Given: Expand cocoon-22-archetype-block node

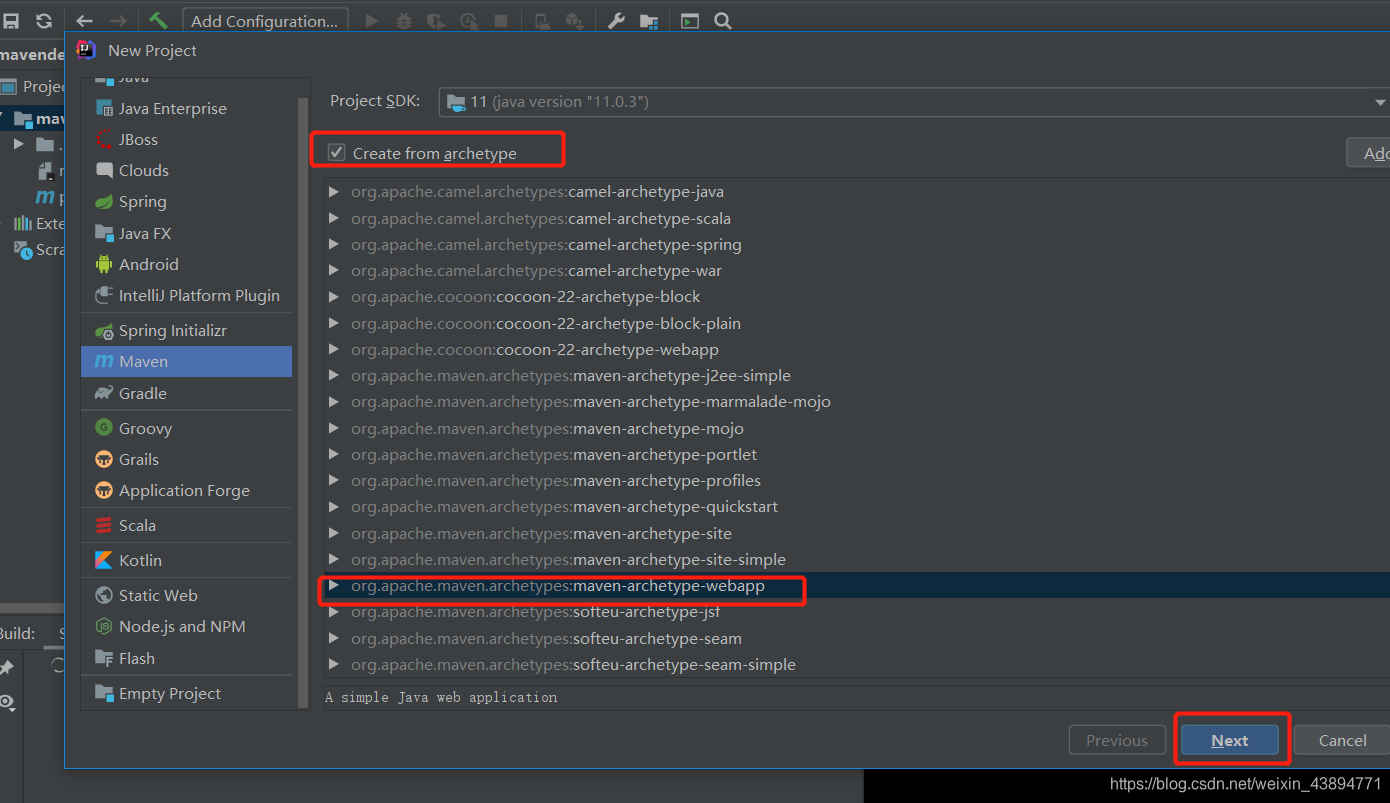Looking at the screenshot, I should [x=333, y=296].
